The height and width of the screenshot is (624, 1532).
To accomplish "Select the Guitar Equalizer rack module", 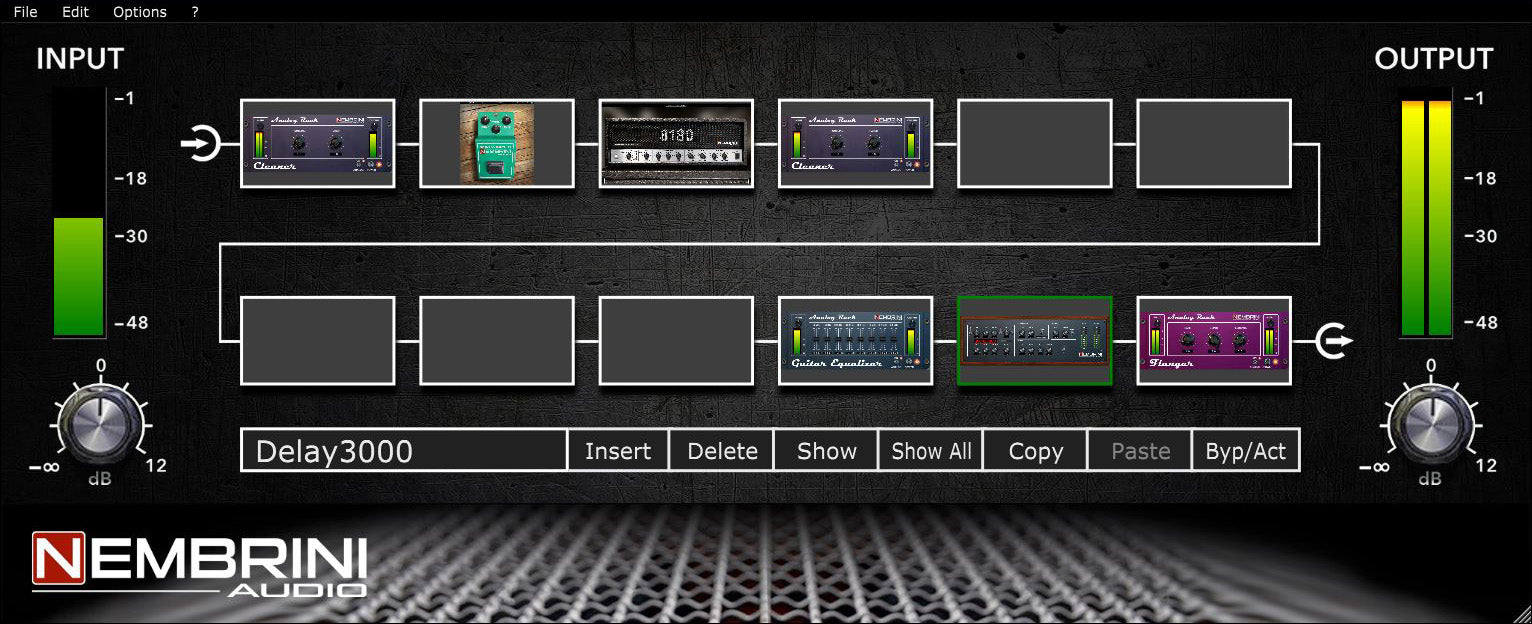I will 855,341.
